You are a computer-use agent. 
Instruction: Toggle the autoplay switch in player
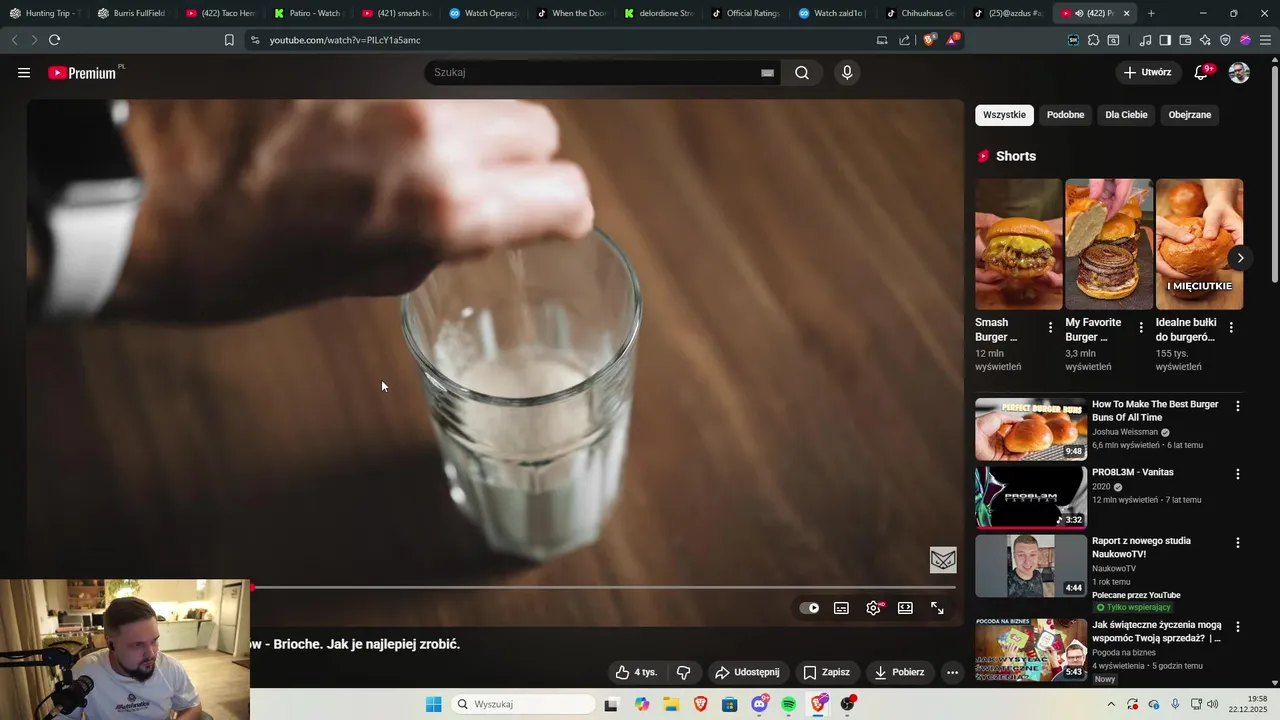point(809,608)
